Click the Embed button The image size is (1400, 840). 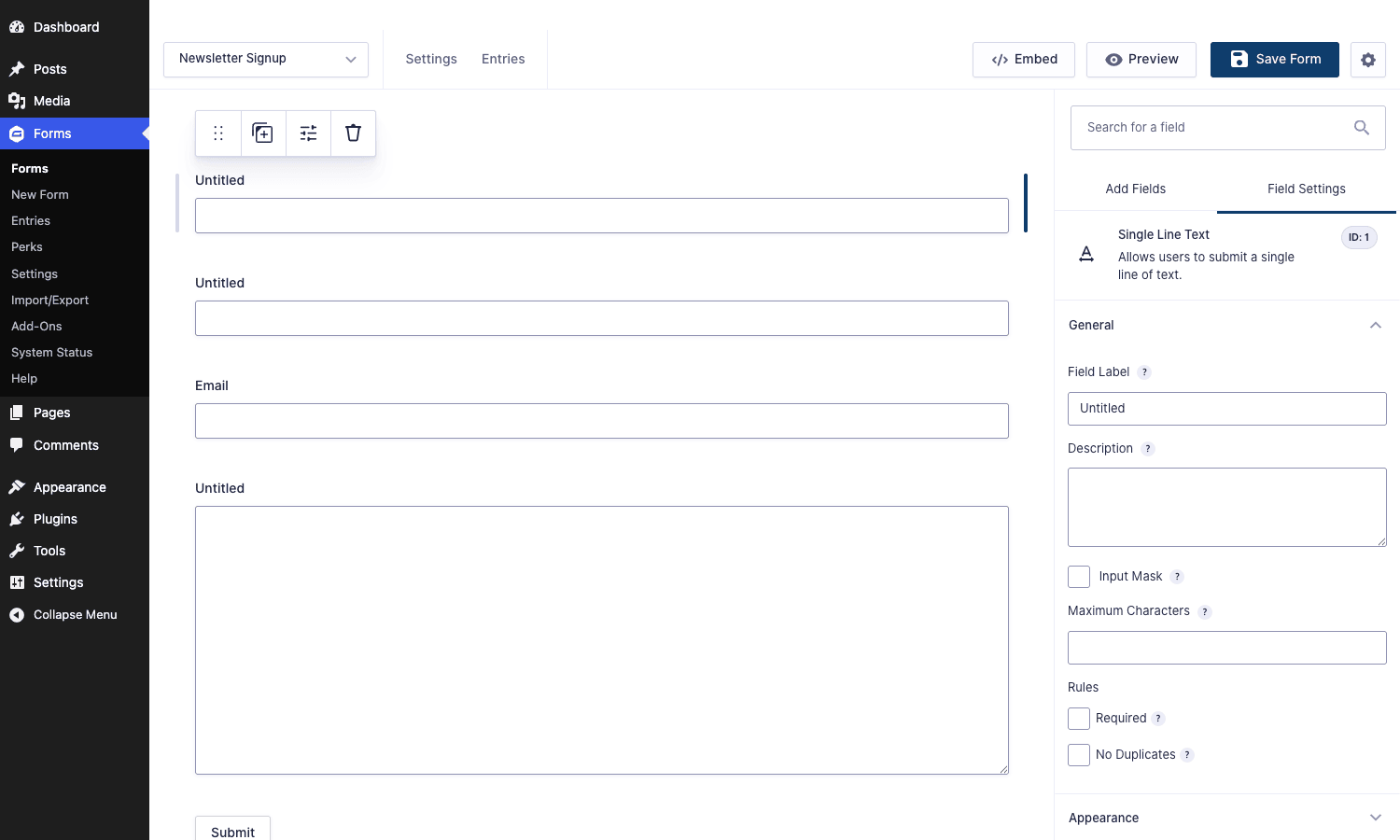1024,60
